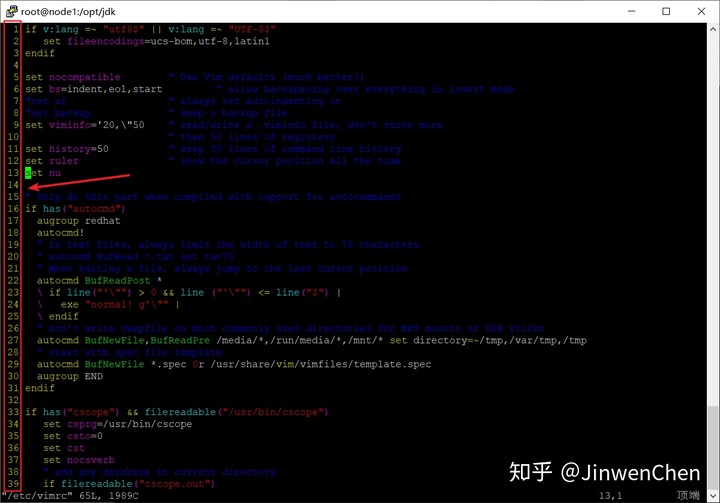720x503 pixels.
Task: Click the 'if has("cscope")' line
Action: click(x=177, y=412)
